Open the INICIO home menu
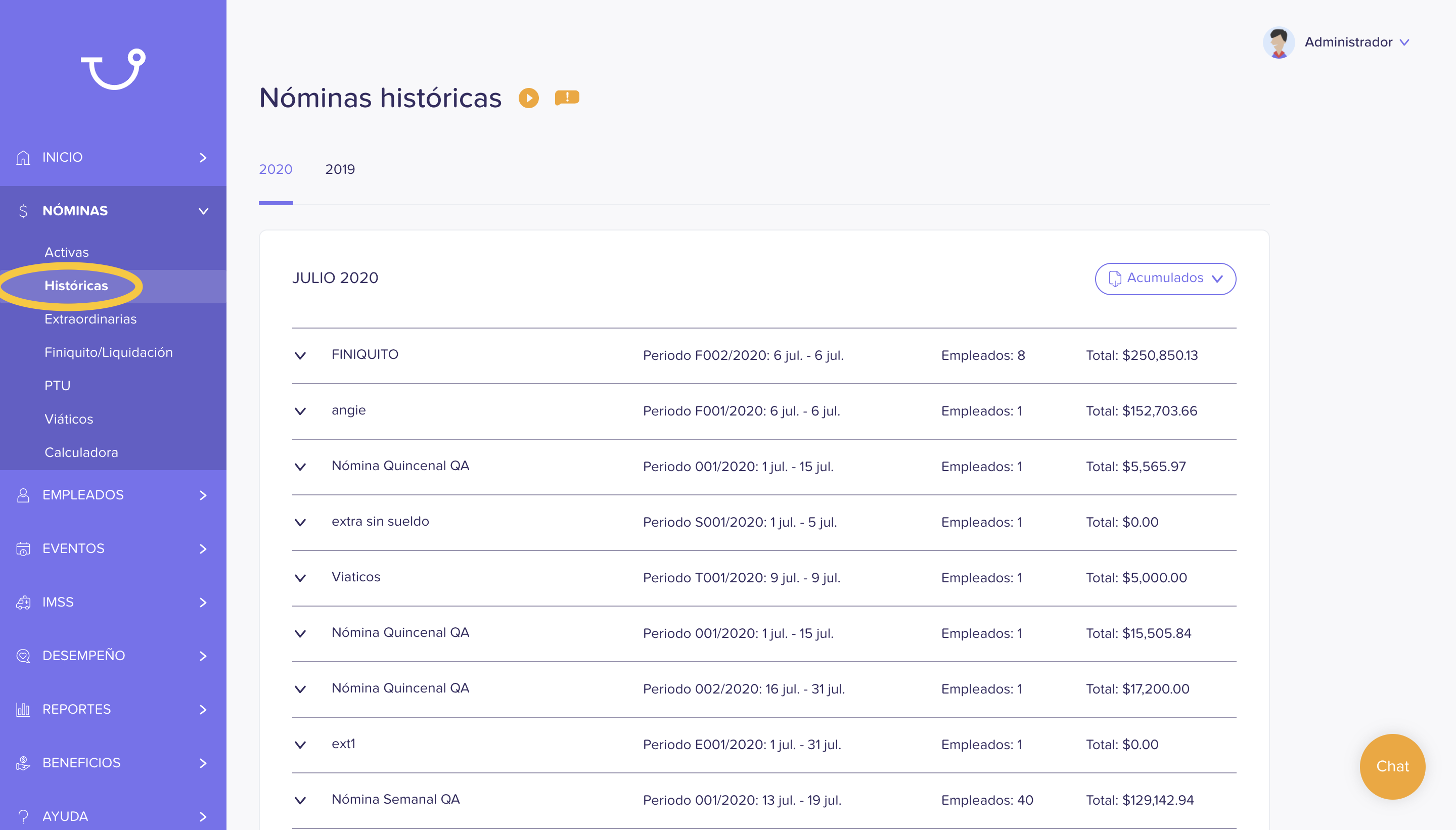The height and width of the screenshot is (830, 1456). 113,157
